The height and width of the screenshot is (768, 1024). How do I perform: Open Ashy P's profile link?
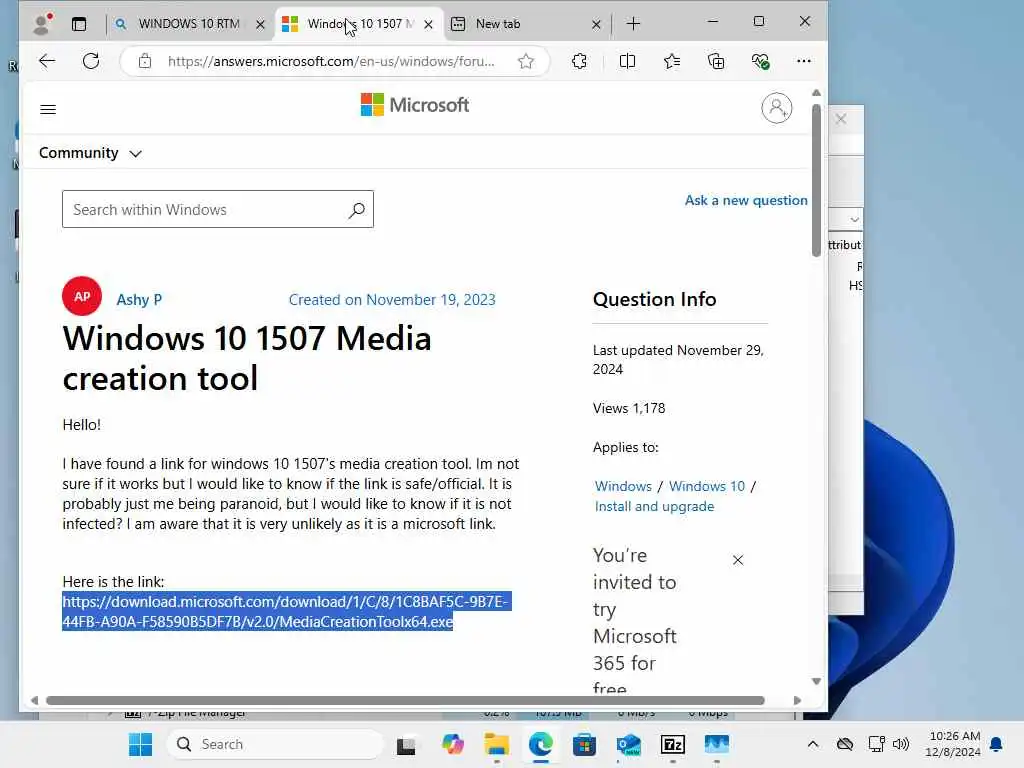[139, 300]
